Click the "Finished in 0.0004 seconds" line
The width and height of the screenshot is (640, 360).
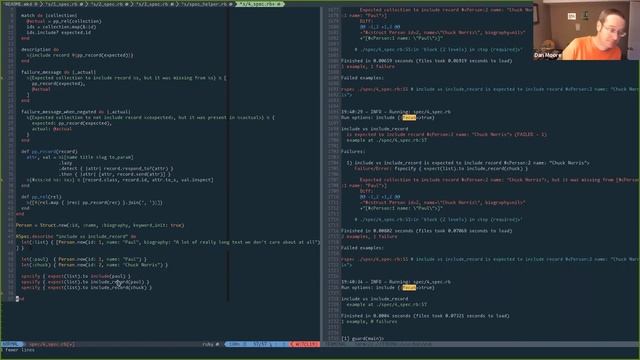pyautogui.click(x=425, y=316)
